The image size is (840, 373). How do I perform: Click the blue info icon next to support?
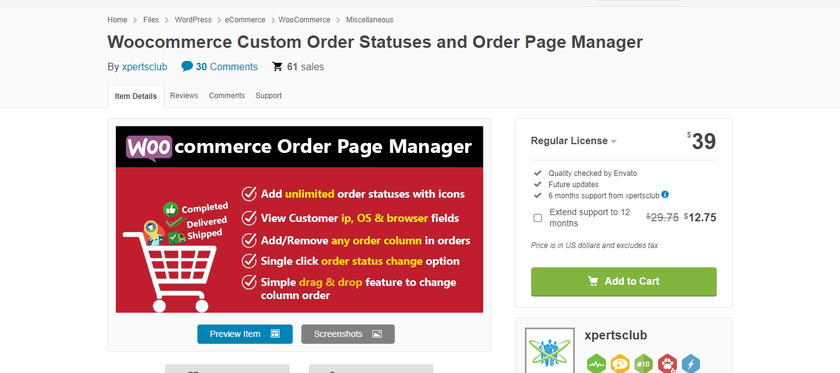665,195
